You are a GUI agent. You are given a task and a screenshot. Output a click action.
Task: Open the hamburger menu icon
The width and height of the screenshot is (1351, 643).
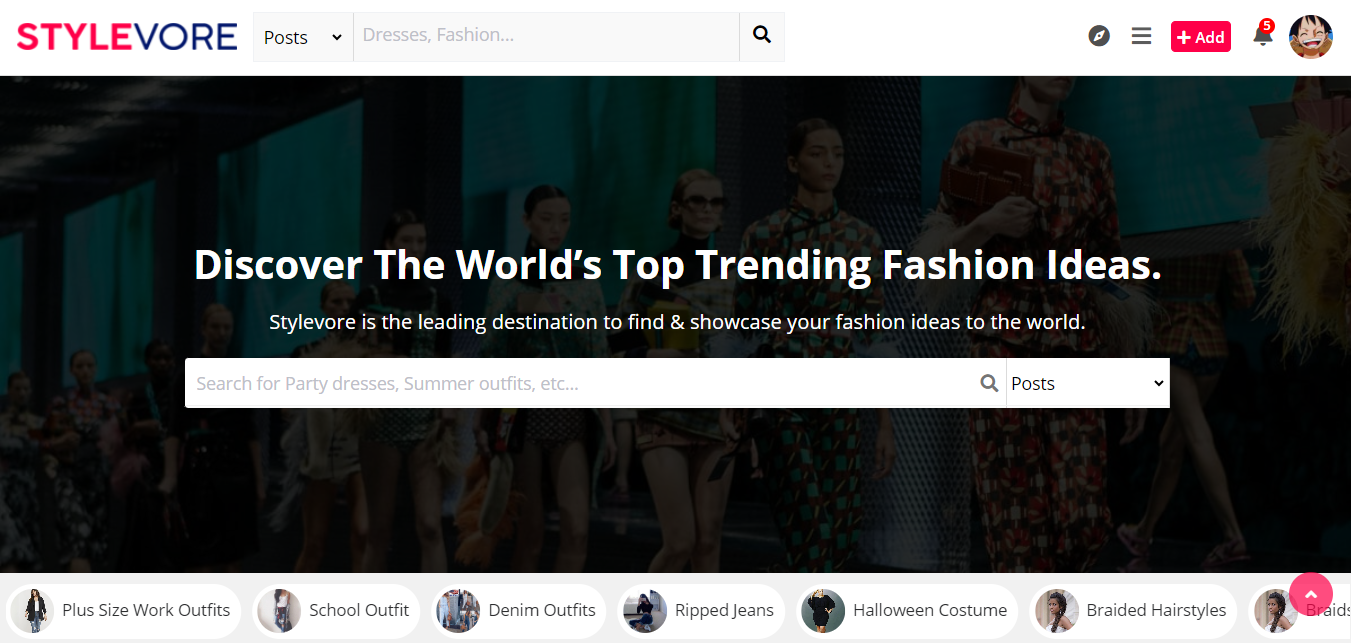pyautogui.click(x=1141, y=37)
